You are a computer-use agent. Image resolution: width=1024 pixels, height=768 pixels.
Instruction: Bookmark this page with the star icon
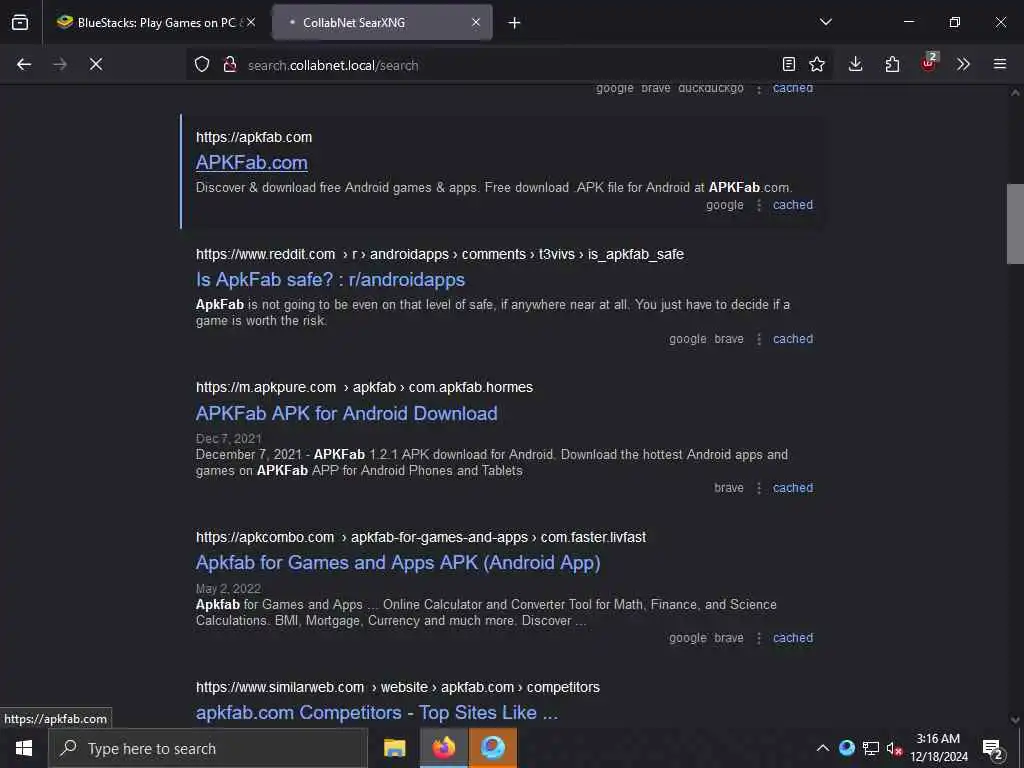click(816, 64)
